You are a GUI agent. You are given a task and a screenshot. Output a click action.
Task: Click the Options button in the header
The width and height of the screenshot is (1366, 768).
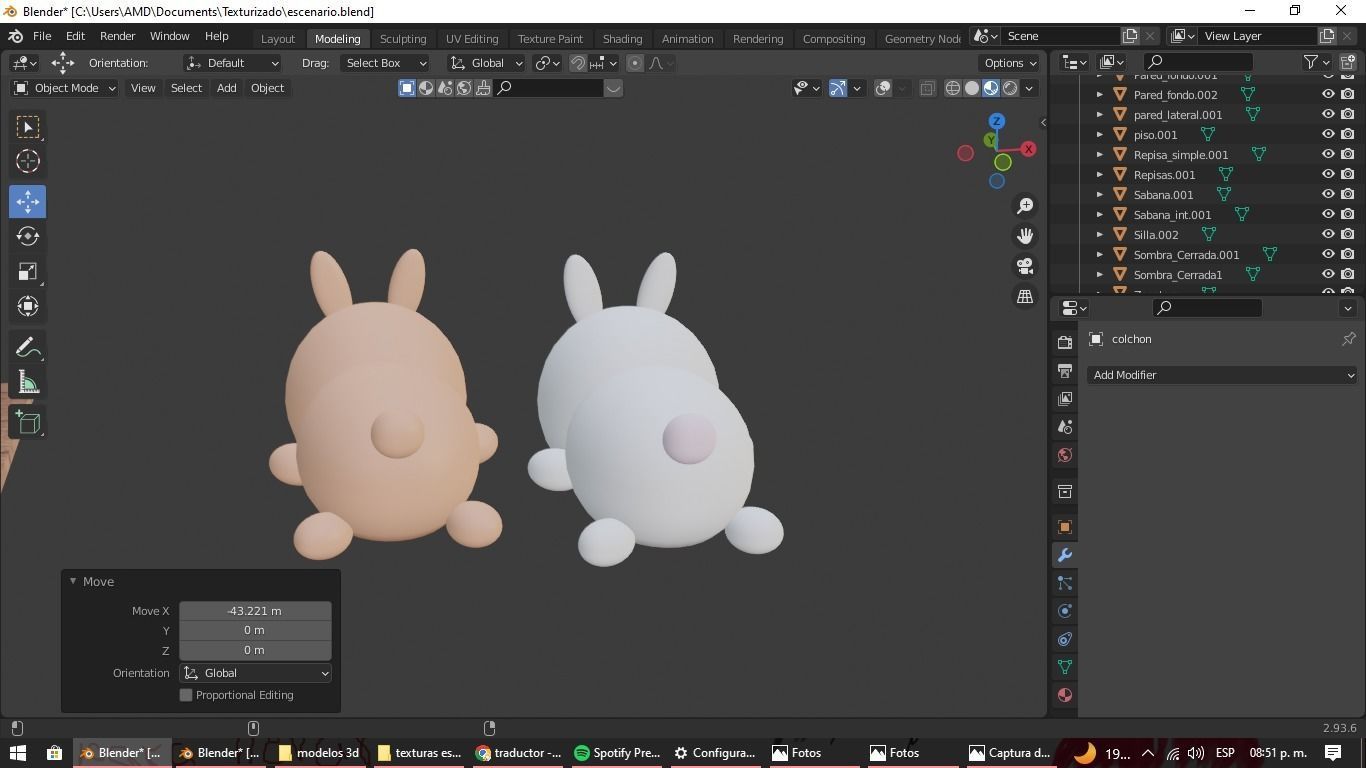click(1008, 62)
